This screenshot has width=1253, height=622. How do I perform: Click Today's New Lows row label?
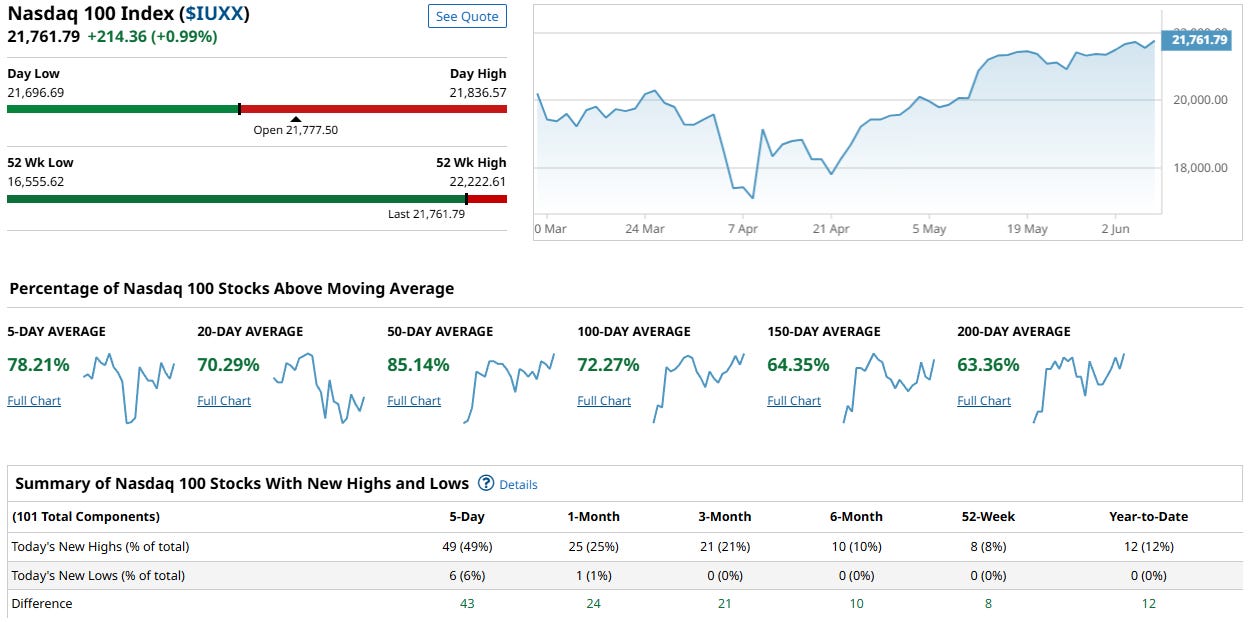(x=98, y=576)
